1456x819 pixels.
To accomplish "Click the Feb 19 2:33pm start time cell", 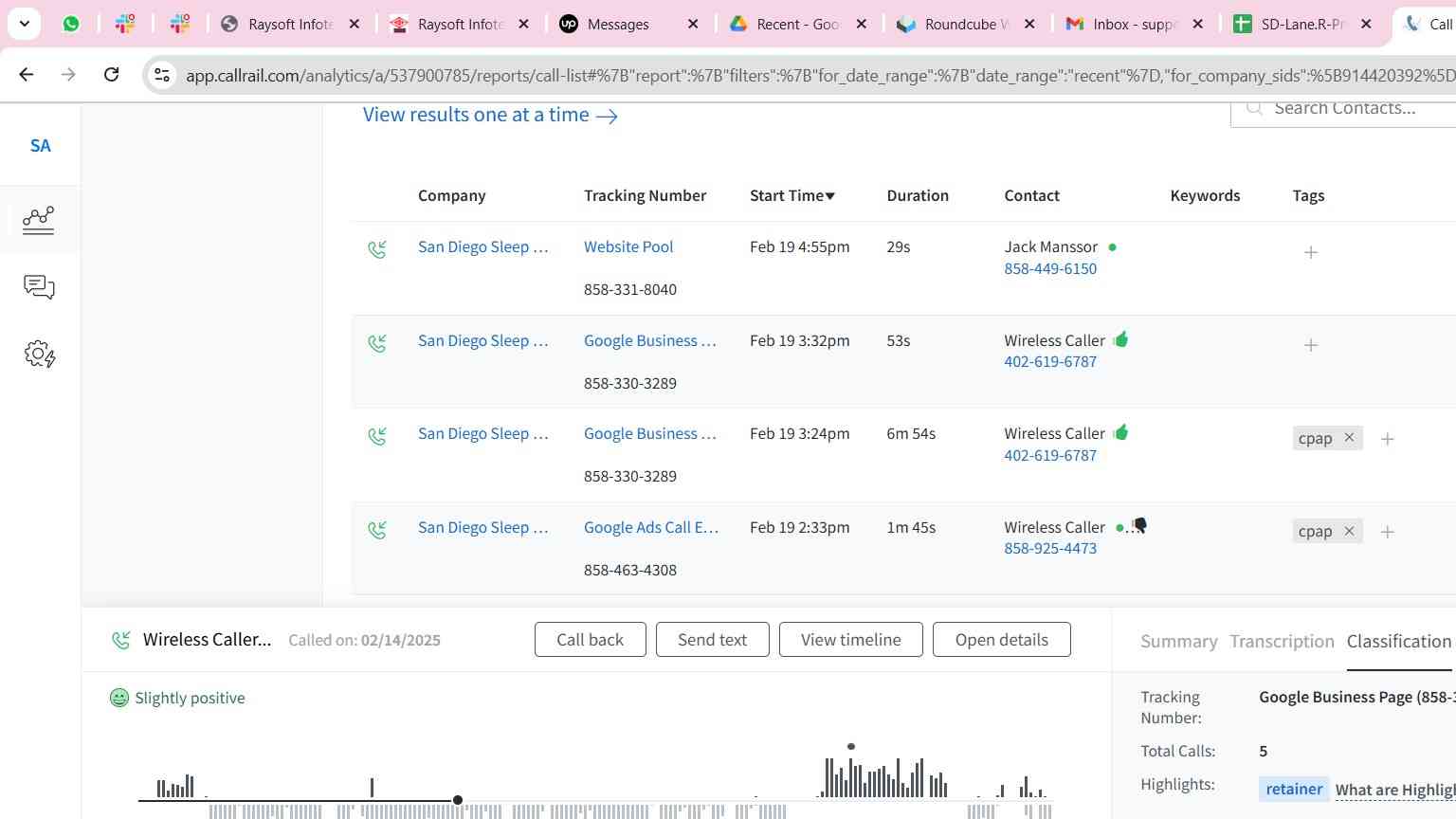I will pos(799,527).
